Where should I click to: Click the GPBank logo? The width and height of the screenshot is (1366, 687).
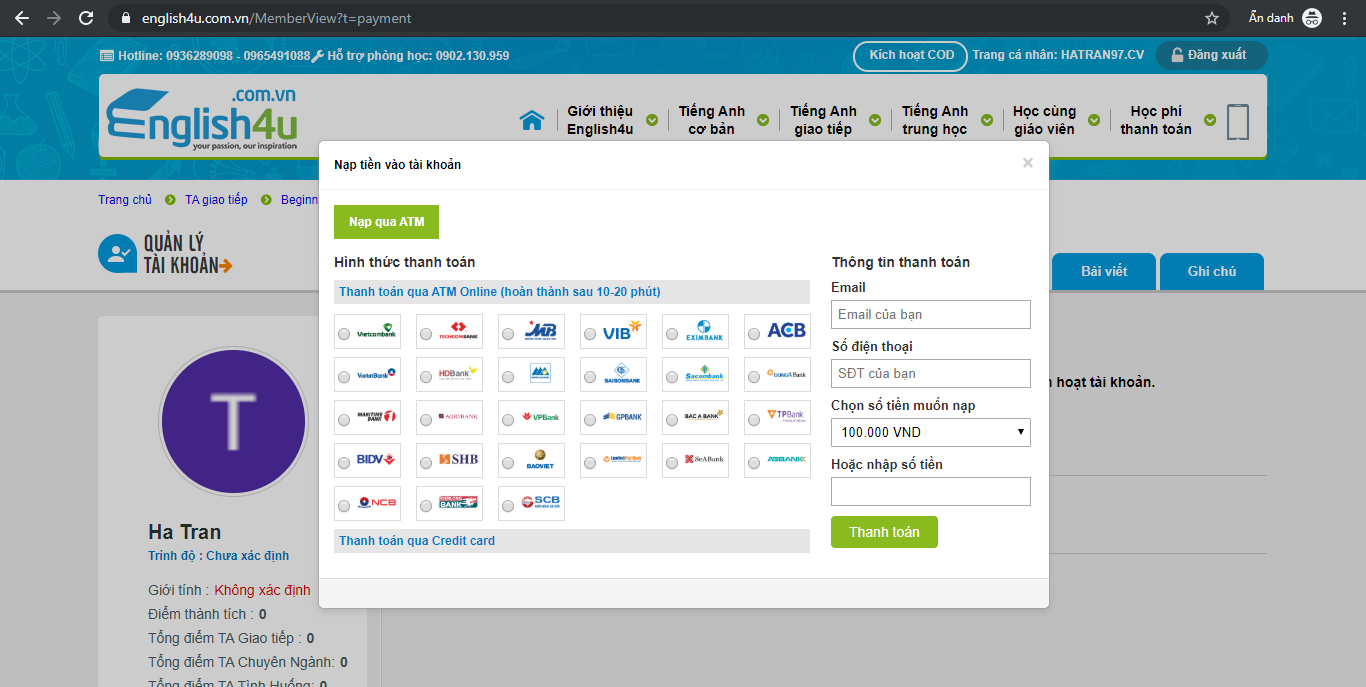pyautogui.click(x=624, y=416)
